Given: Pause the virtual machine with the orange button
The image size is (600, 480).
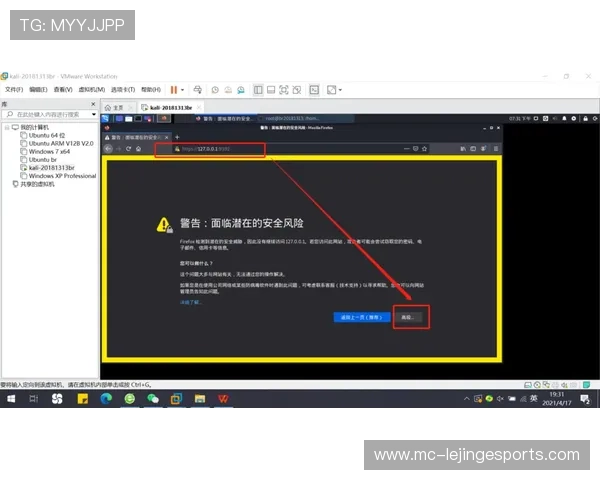Looking at the screenshot, I should (174, 90).
